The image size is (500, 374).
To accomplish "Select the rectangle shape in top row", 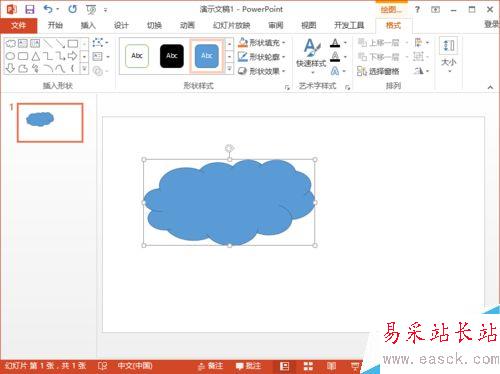I will pyautogui.click(x=73, y=43).
